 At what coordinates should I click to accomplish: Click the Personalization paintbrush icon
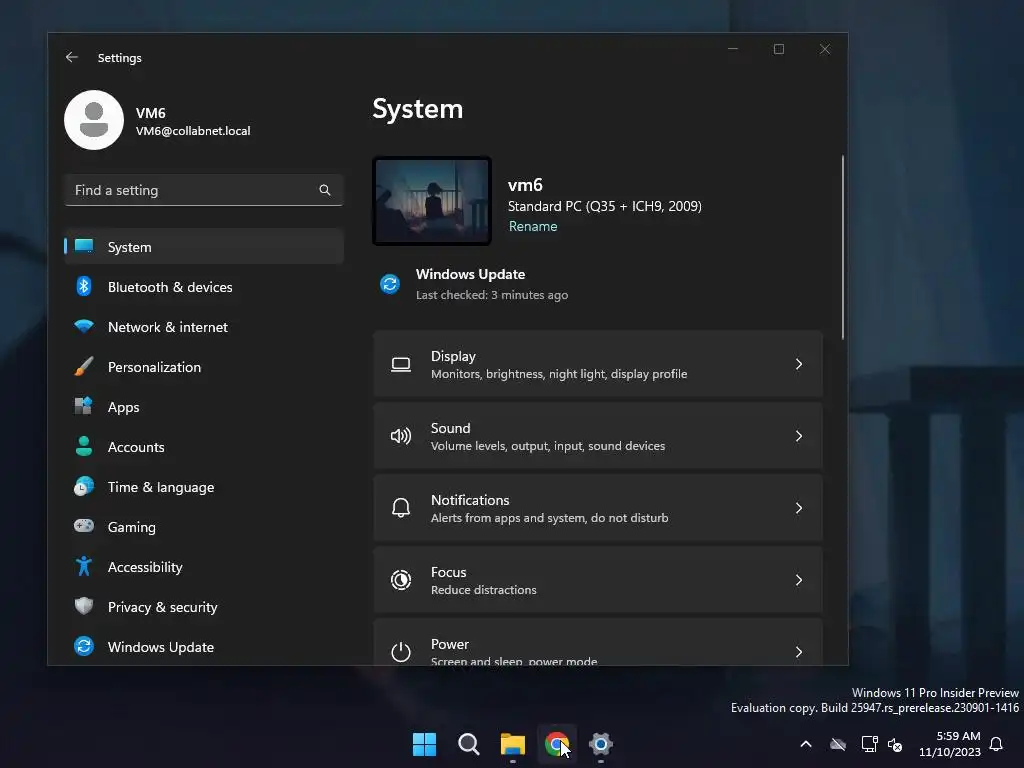84,366
